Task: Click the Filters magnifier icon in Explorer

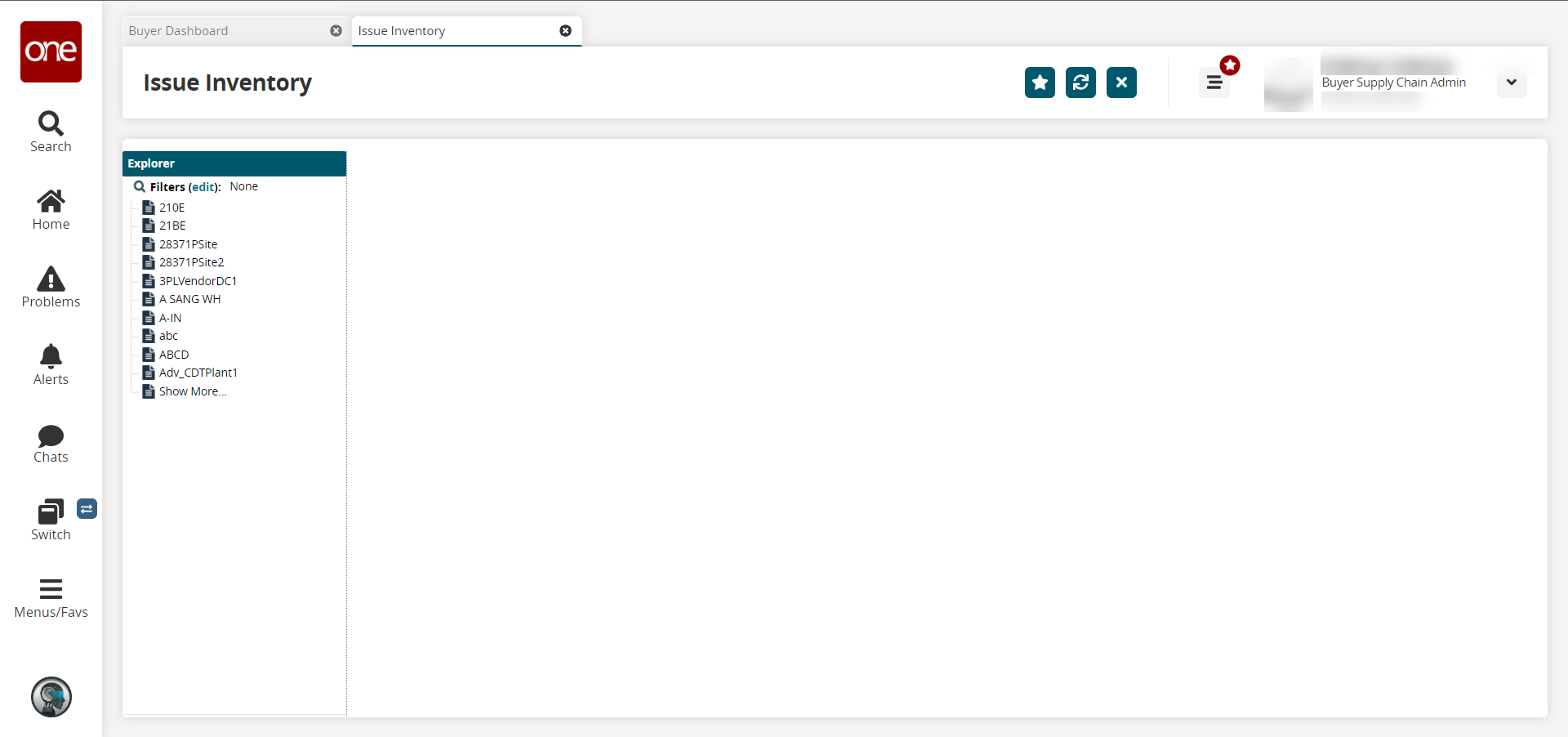Action: coord(140,187)
